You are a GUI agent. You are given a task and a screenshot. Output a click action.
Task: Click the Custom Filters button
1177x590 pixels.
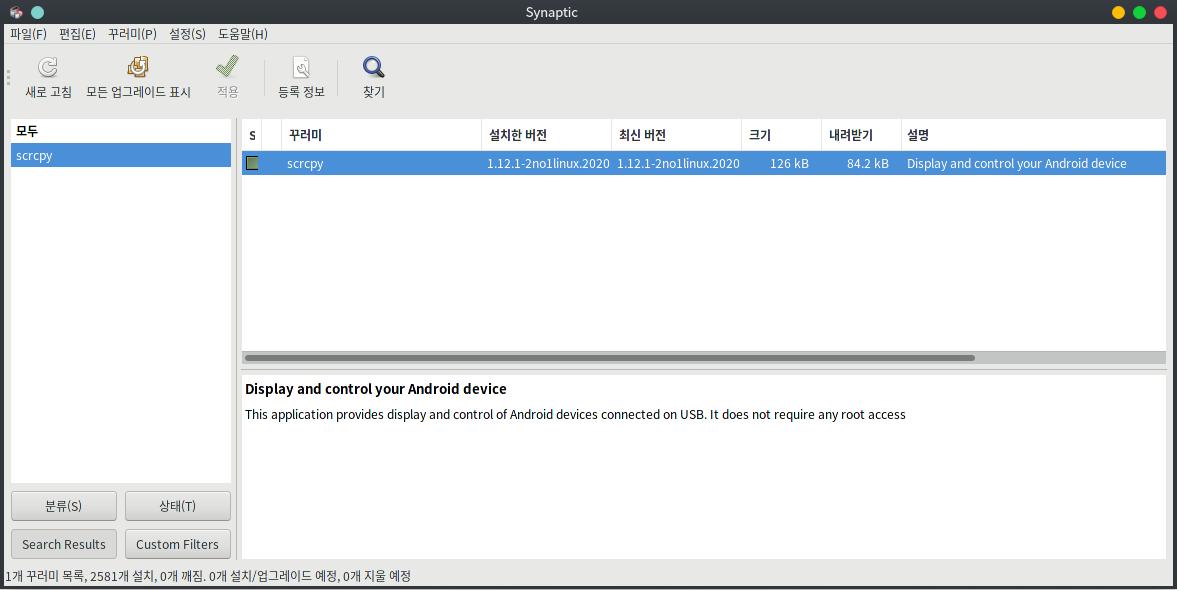tap(177, 544)
